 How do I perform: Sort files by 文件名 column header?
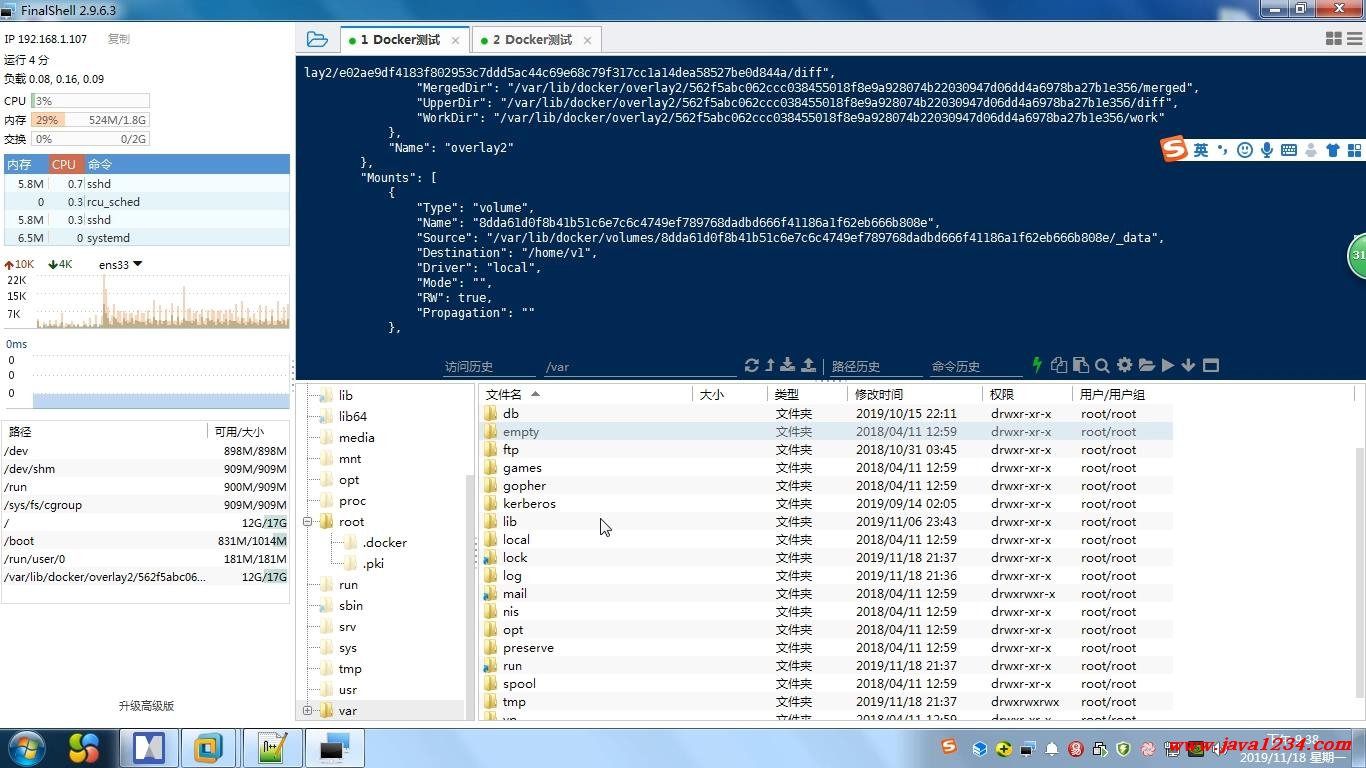(585, 394)
